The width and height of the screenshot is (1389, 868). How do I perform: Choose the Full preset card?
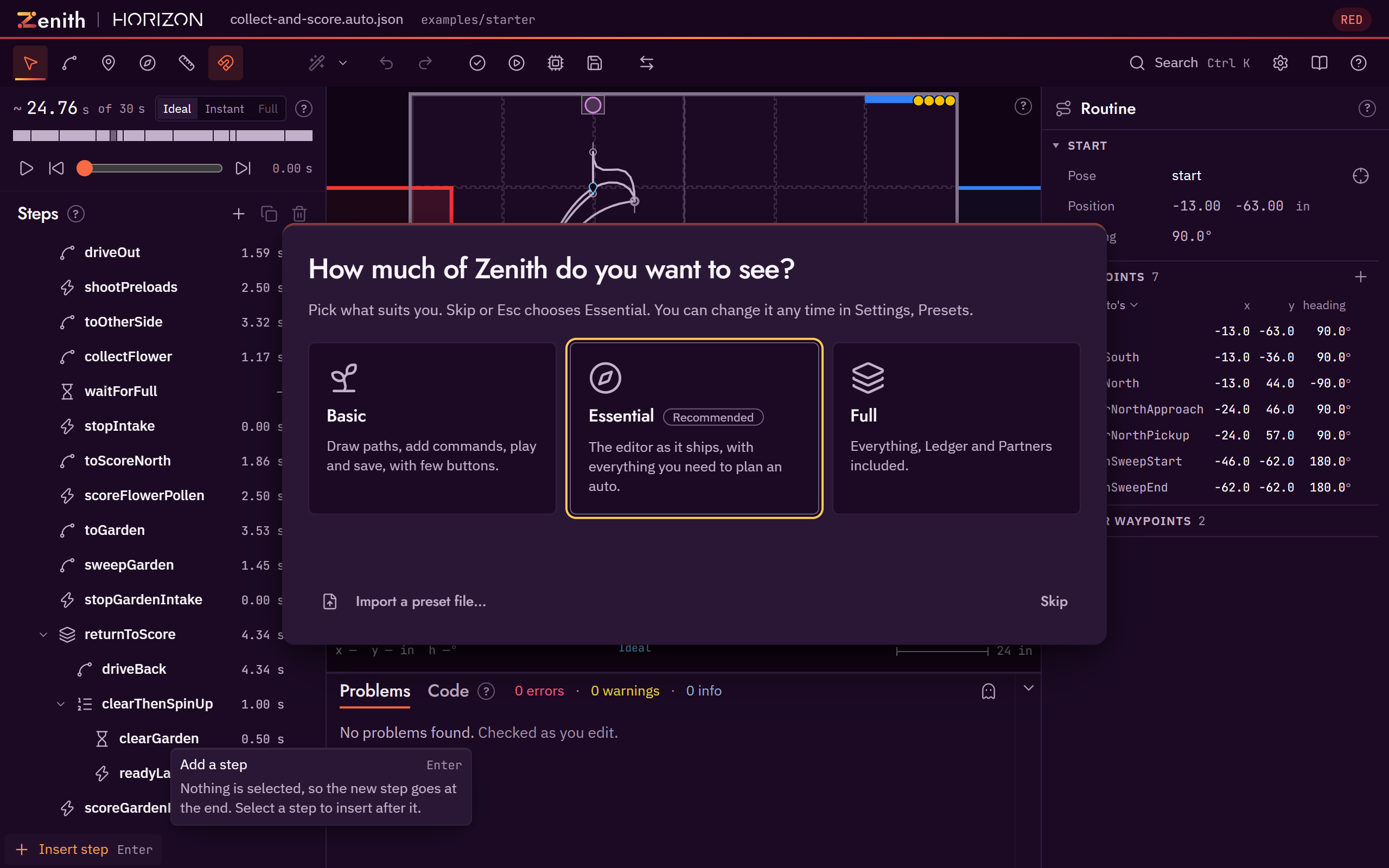tap(956, 428)
